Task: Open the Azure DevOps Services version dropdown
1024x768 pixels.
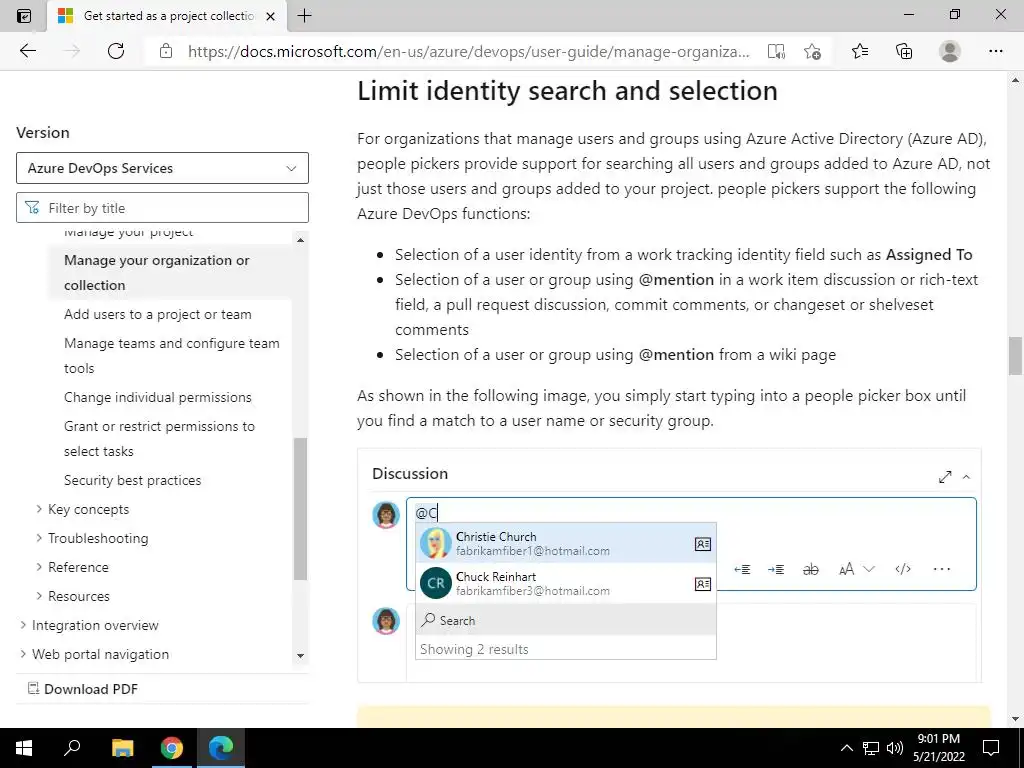Action: click(162, 168)
